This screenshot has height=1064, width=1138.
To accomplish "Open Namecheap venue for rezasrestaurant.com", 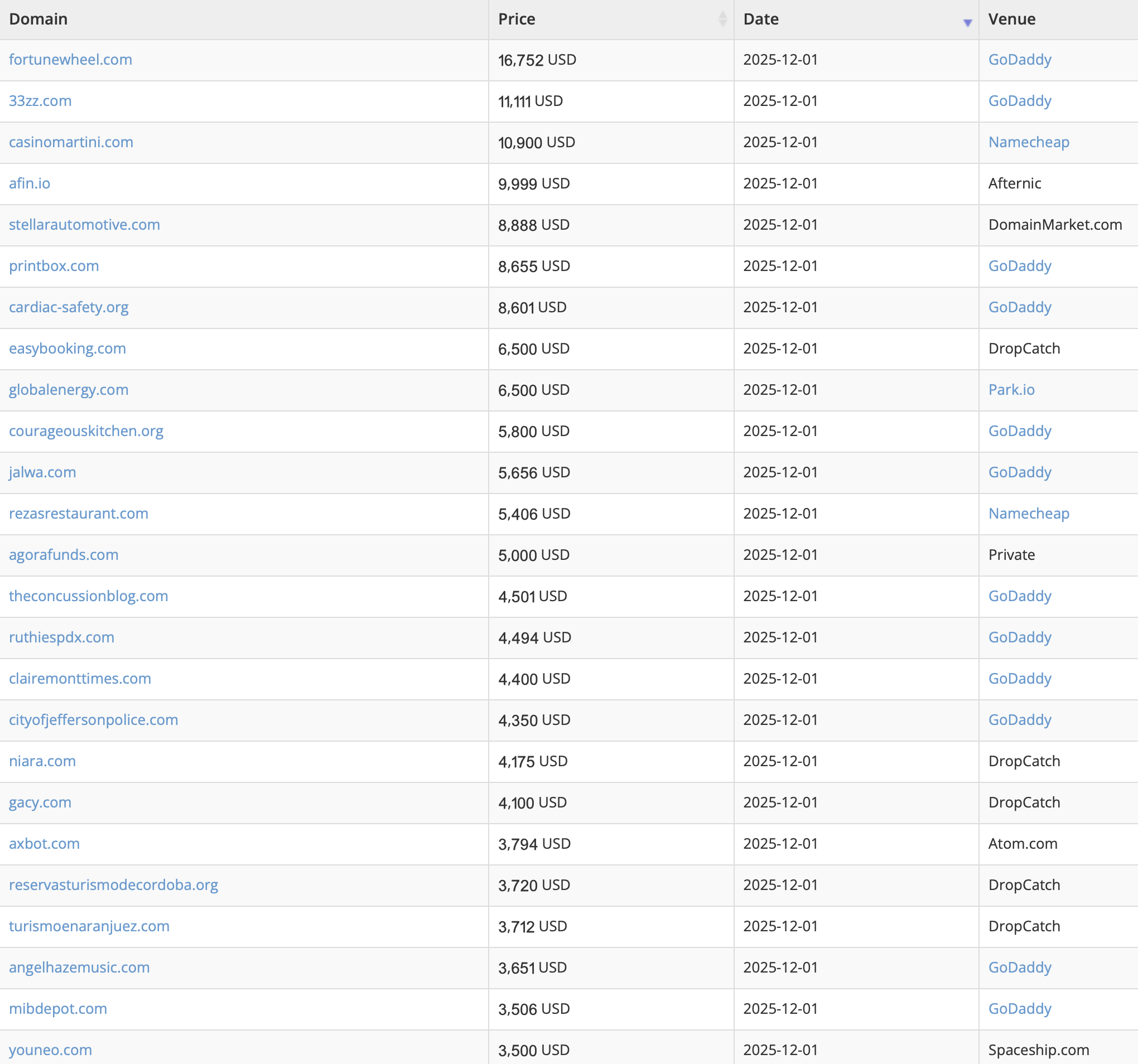I will (1029, 514).
